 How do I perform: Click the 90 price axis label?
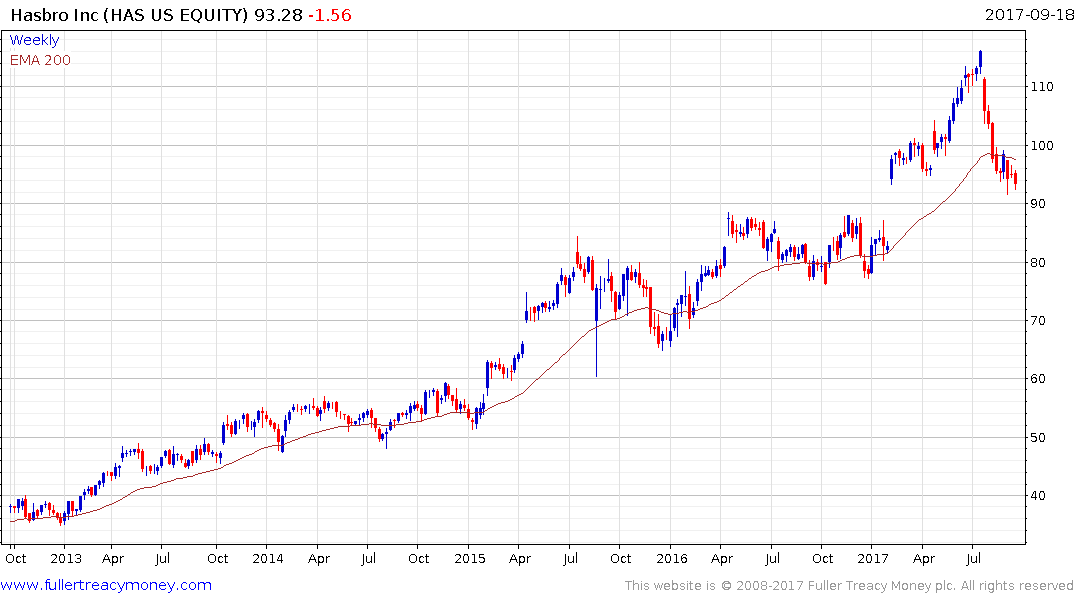coord(1038,204)
